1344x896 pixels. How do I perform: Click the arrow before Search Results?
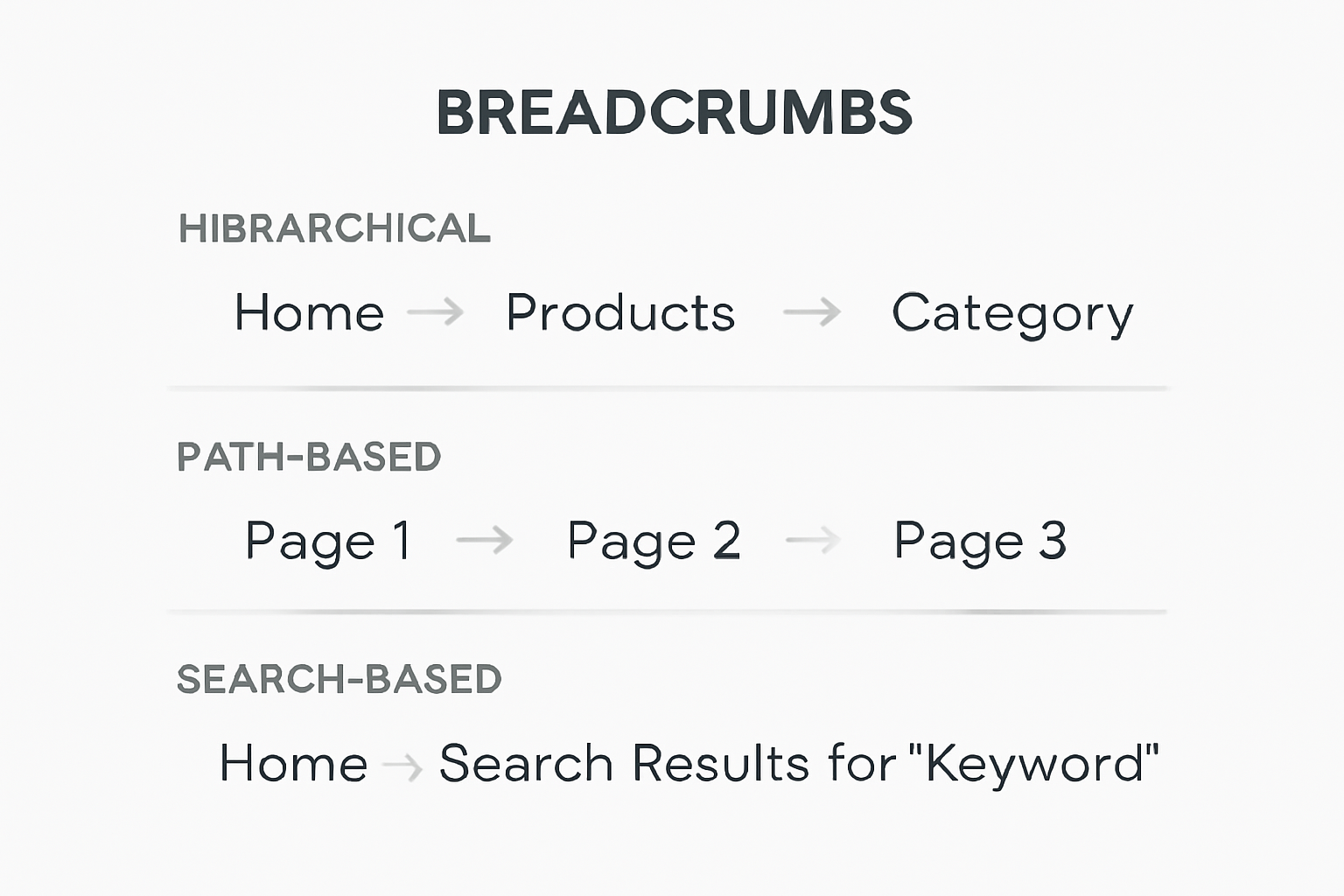coord(402,766)
